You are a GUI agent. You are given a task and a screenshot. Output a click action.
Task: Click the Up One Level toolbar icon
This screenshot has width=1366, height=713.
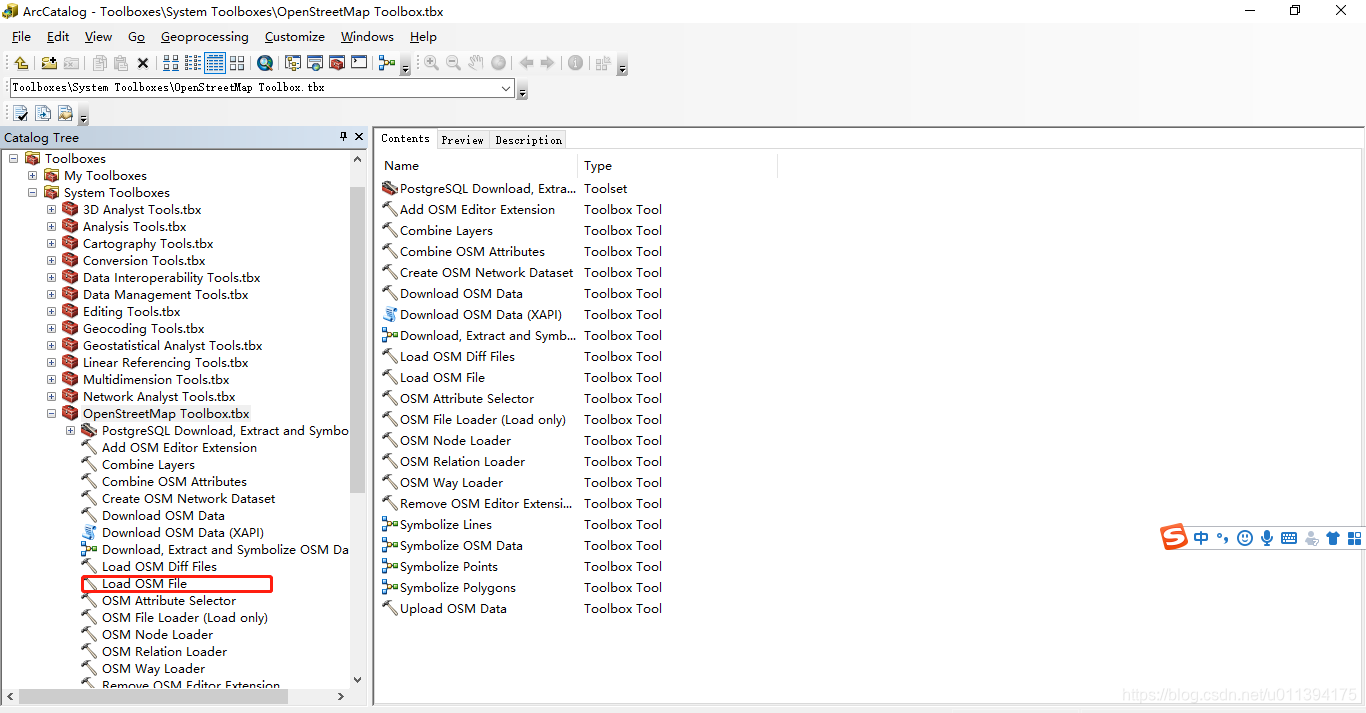pyautogui.click(x=21, y=63)
